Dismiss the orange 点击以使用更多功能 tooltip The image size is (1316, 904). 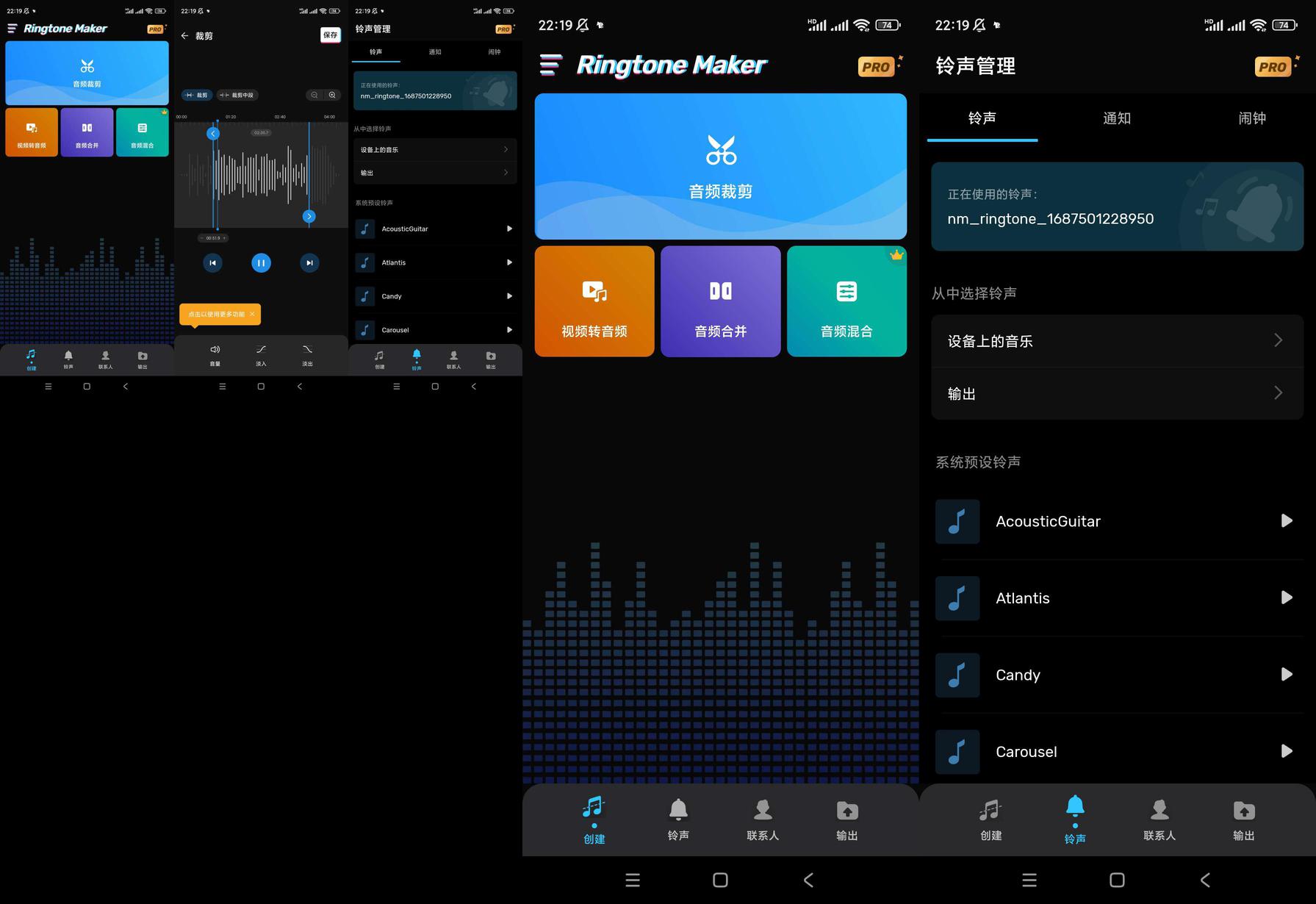(x=252, y=314)
